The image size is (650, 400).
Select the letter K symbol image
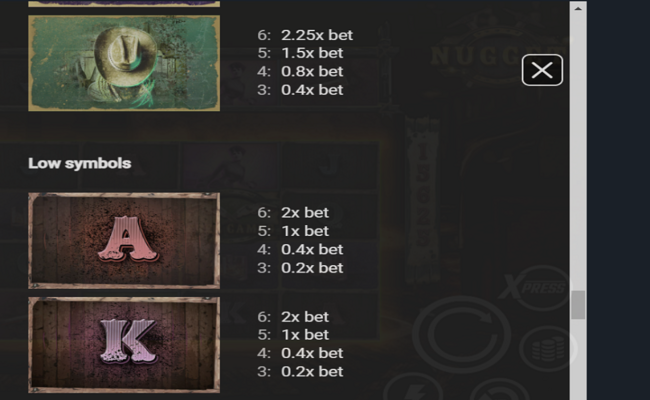(x=124, y=344)
